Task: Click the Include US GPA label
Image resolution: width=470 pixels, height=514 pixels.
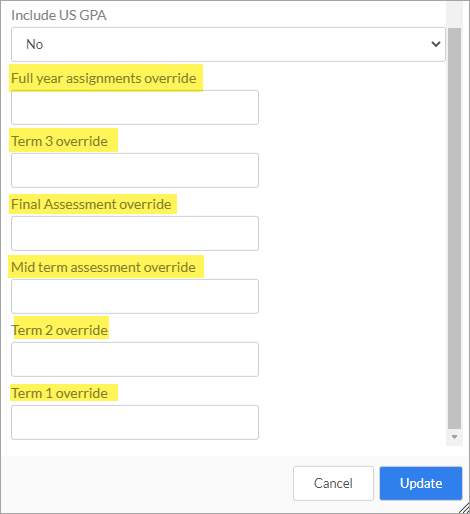Action: tap(59, 15)
